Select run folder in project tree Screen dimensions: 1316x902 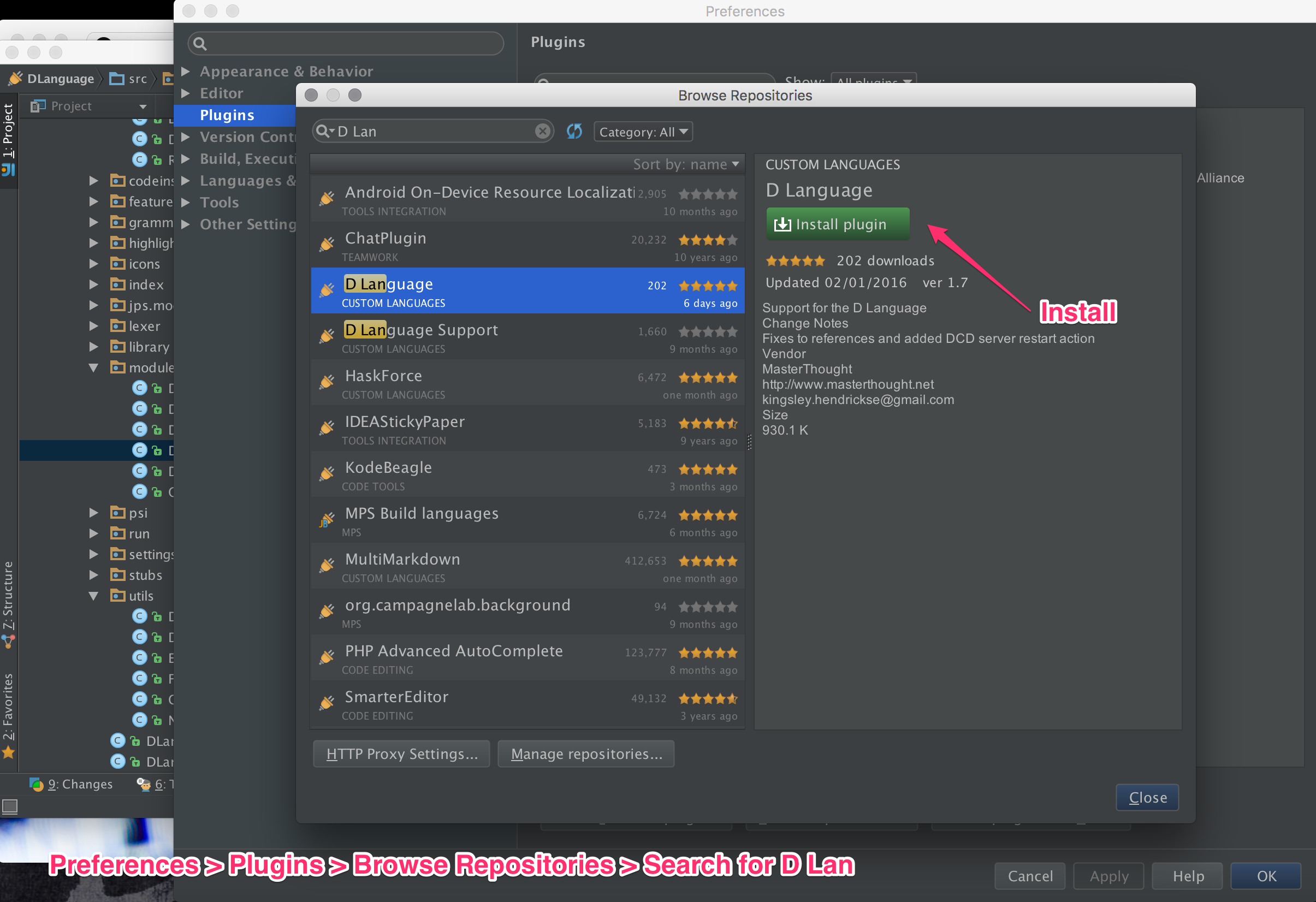coord(131,533)
